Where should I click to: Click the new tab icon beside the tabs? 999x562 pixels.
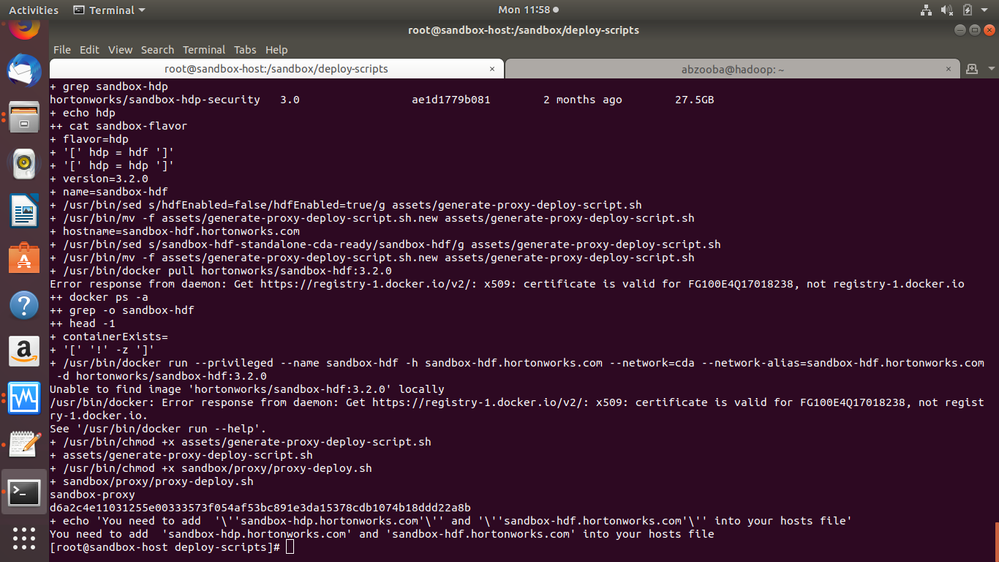pyautogui.click(x=972, y=69)
